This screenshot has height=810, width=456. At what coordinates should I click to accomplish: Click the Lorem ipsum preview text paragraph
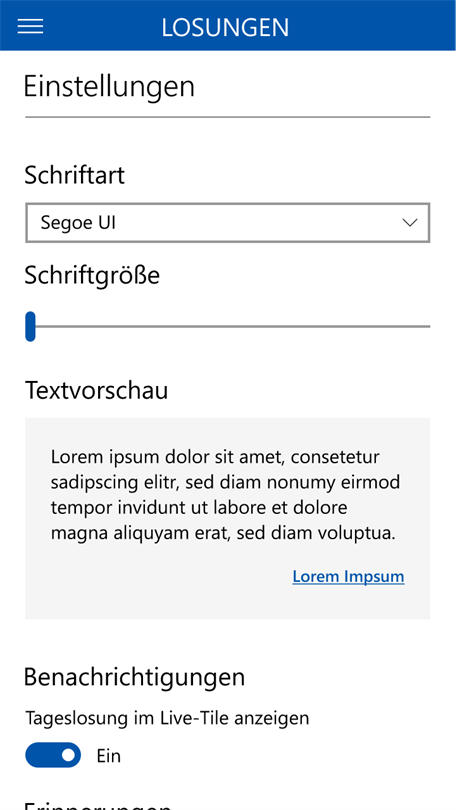[x=226, y=495]
